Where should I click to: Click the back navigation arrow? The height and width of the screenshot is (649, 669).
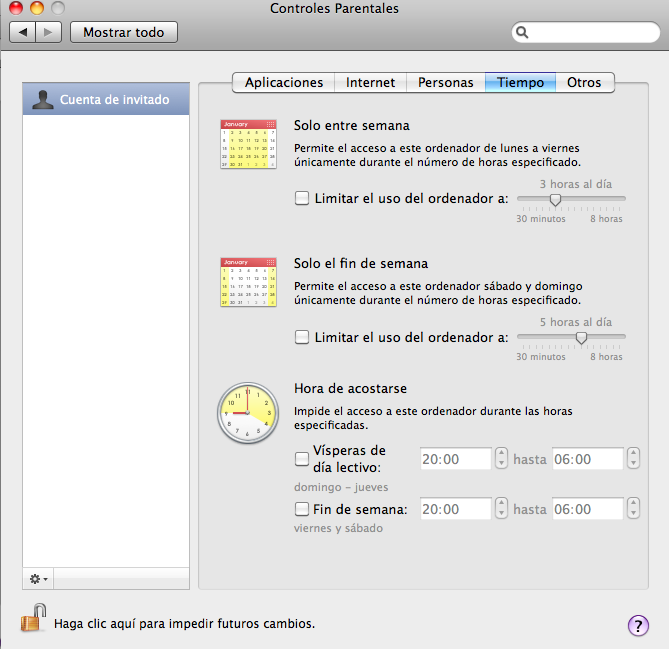(24, 32)
